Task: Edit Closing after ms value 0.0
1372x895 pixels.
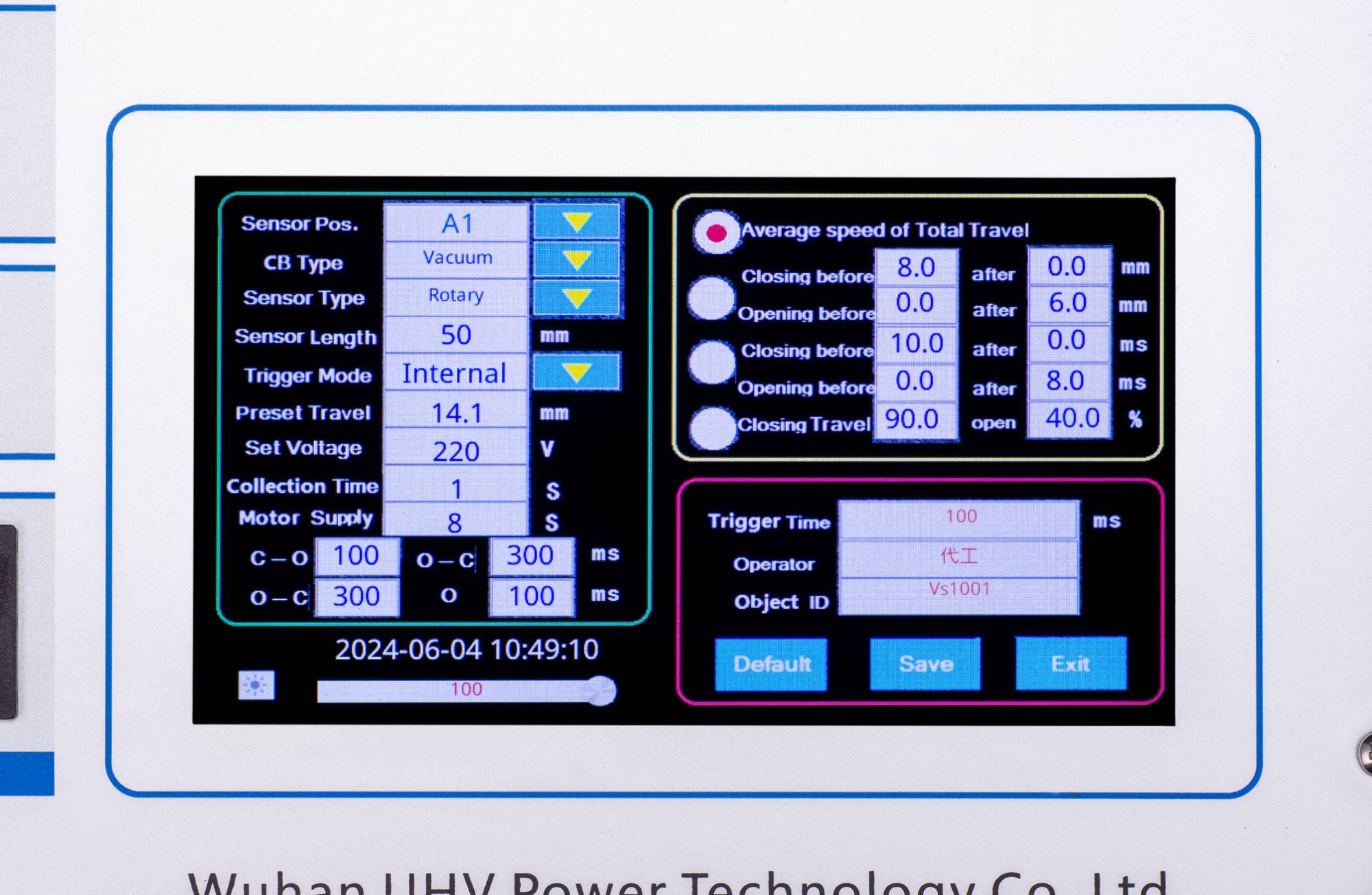Action: pyautogui.click(x=1069, y=341)
